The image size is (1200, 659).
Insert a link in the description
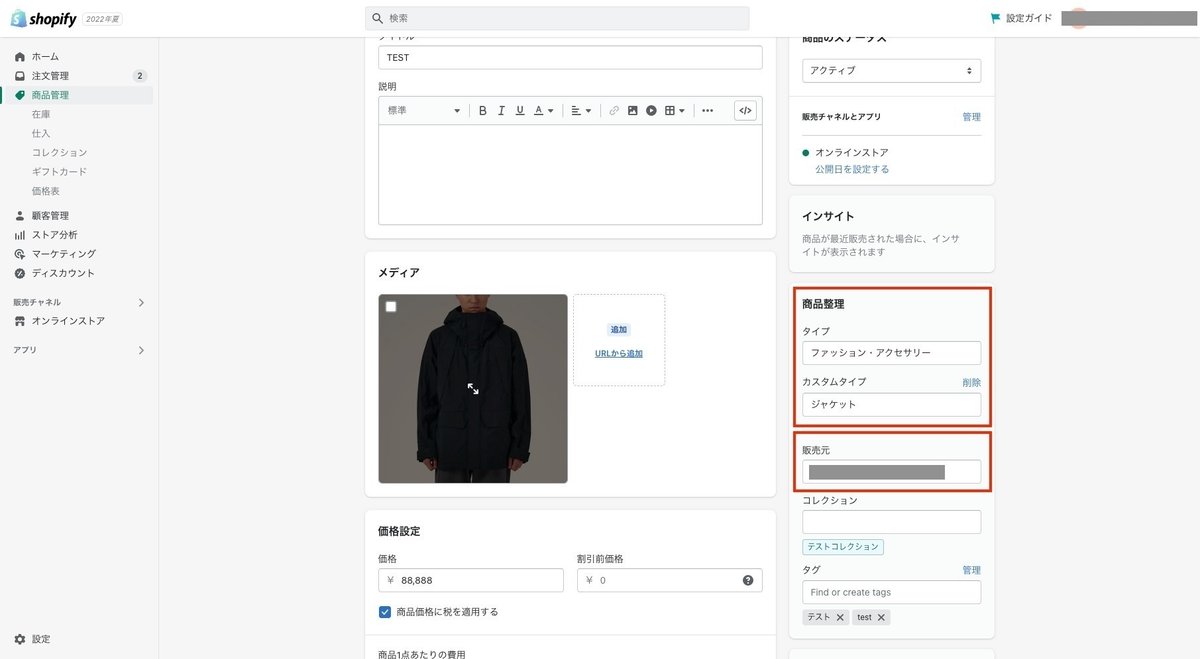click(x=614, y=111)
